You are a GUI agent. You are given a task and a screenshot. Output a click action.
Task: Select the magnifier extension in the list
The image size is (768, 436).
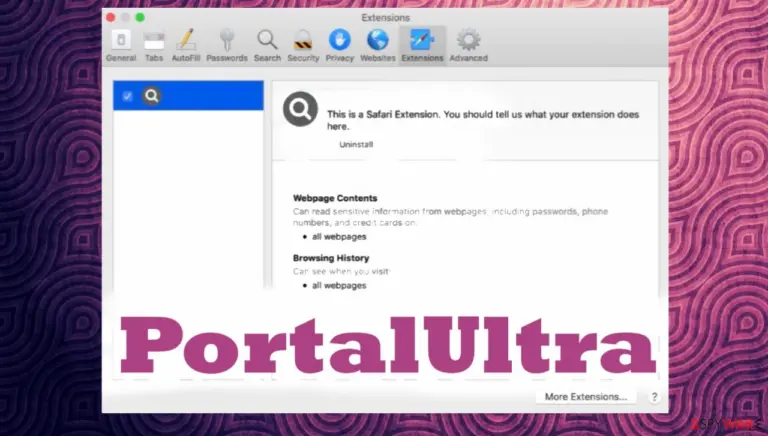click(188, 96)
